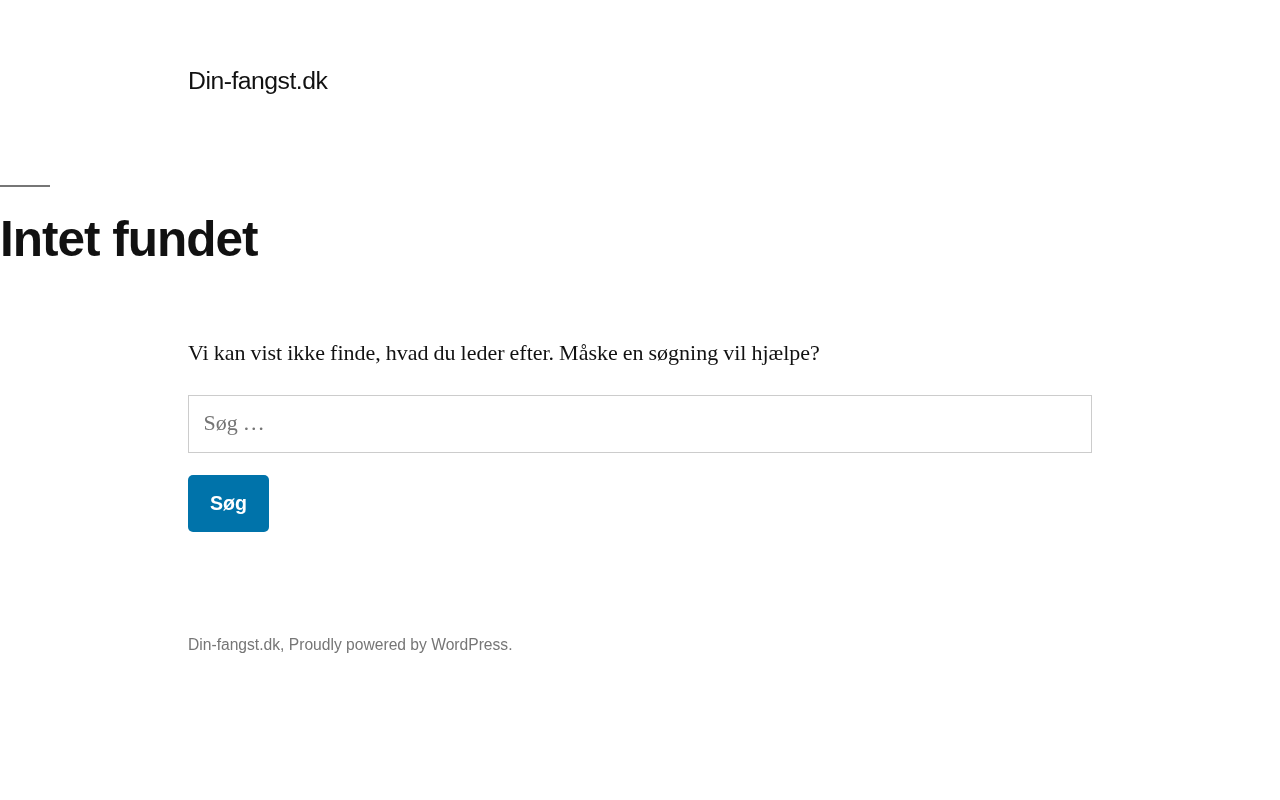Image resolution: width=1280 pixels, height=800 pixels.
Task: Click the word "fundet" in the heading
Action: [185, 239]
